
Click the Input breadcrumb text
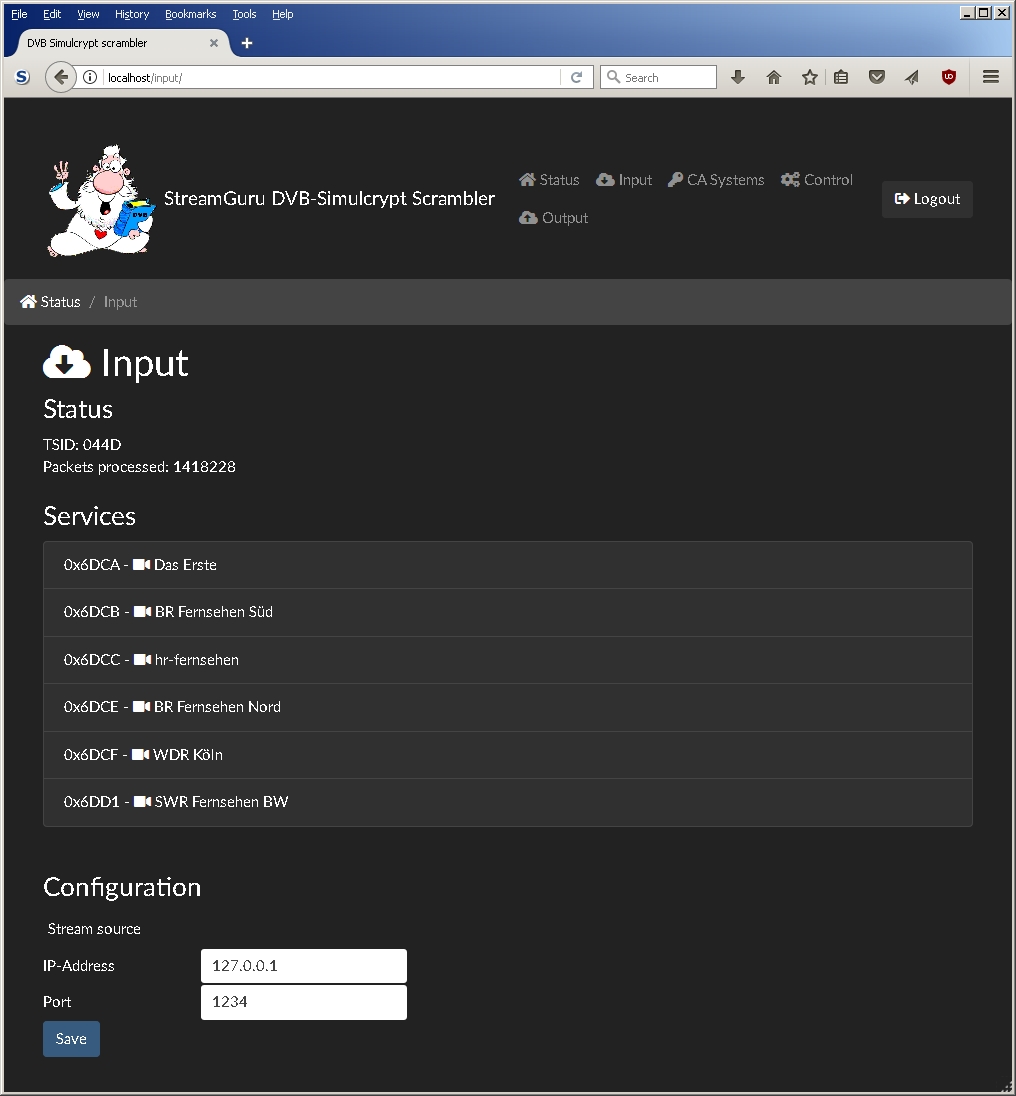pyautogui.click(x=120, y=302)
